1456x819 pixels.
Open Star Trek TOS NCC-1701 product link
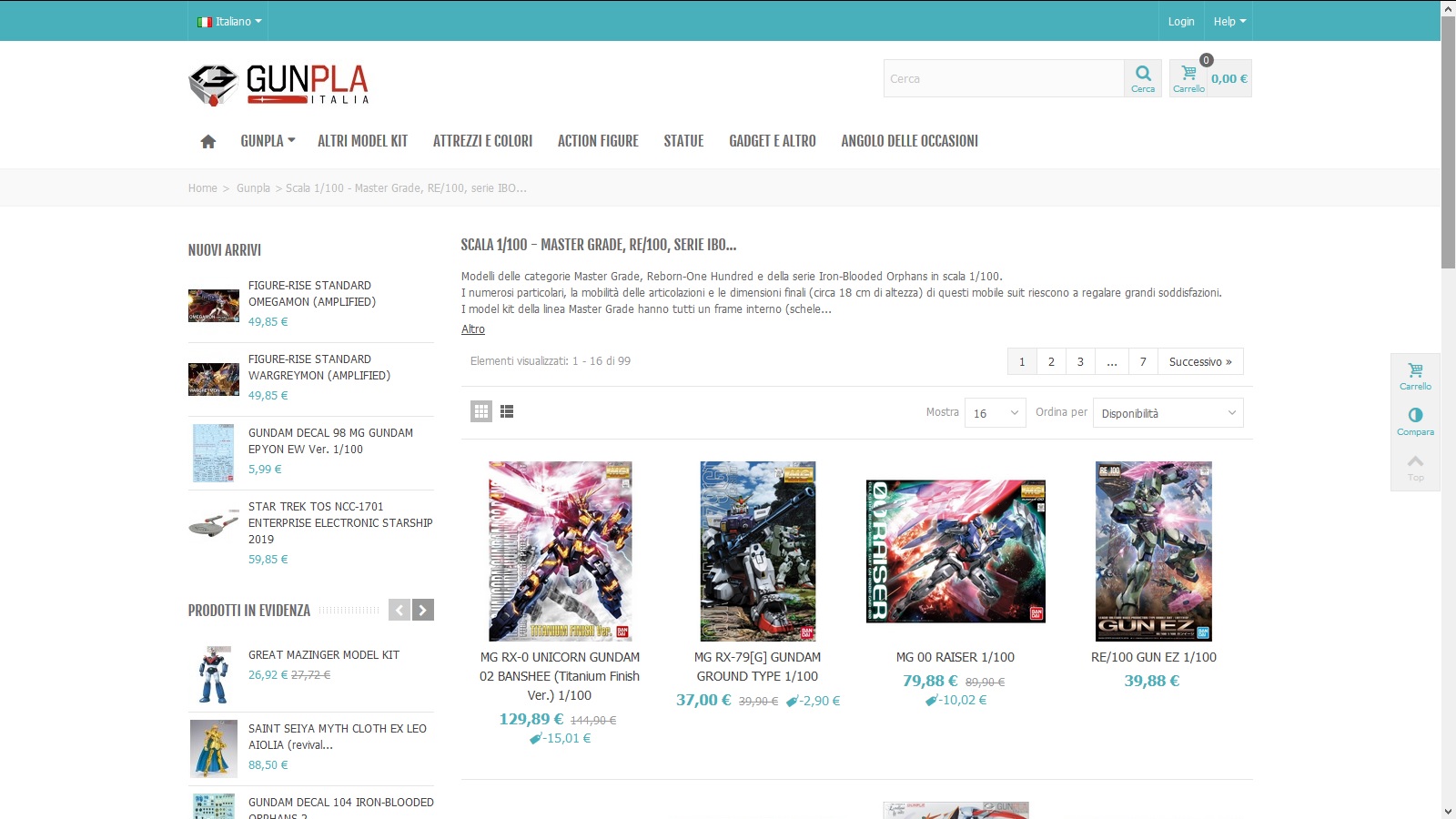[x=340, y=523]
